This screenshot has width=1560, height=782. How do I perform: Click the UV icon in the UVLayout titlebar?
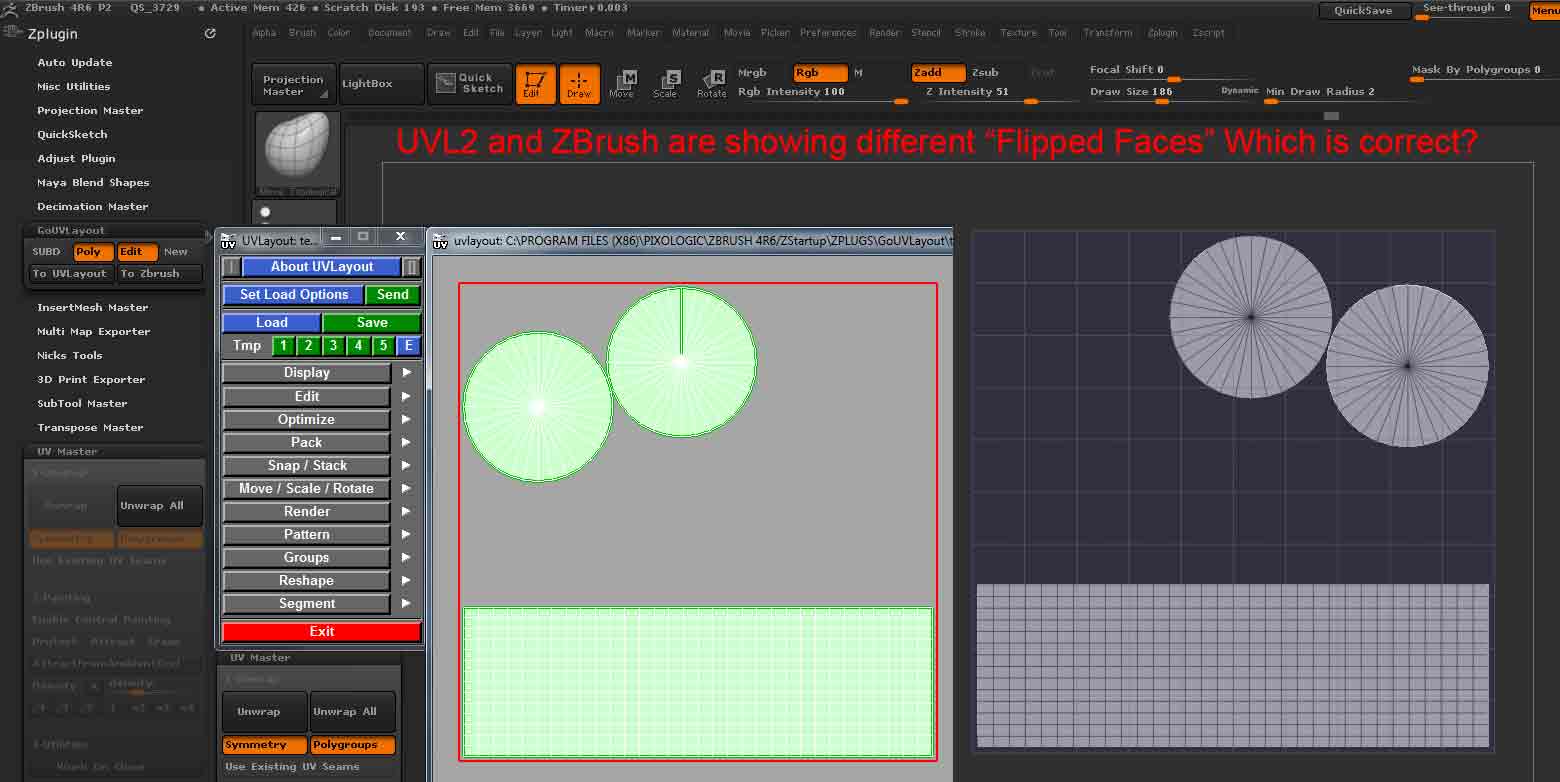[x=228, y=238]
